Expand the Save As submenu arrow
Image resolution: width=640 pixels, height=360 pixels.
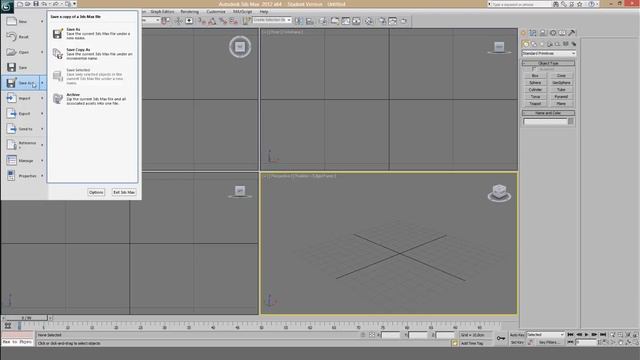click(42, 83)
